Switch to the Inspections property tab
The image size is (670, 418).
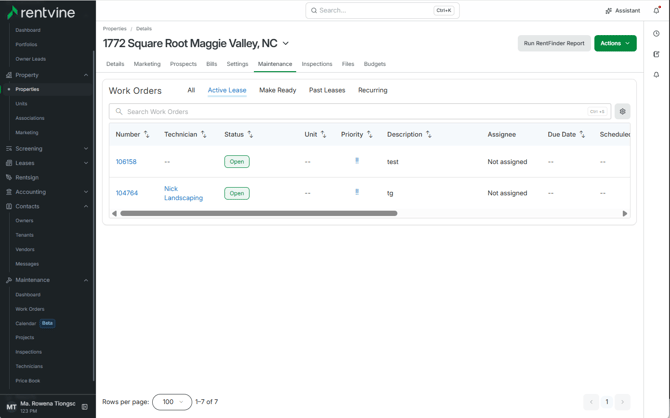(x=317, y=64)
